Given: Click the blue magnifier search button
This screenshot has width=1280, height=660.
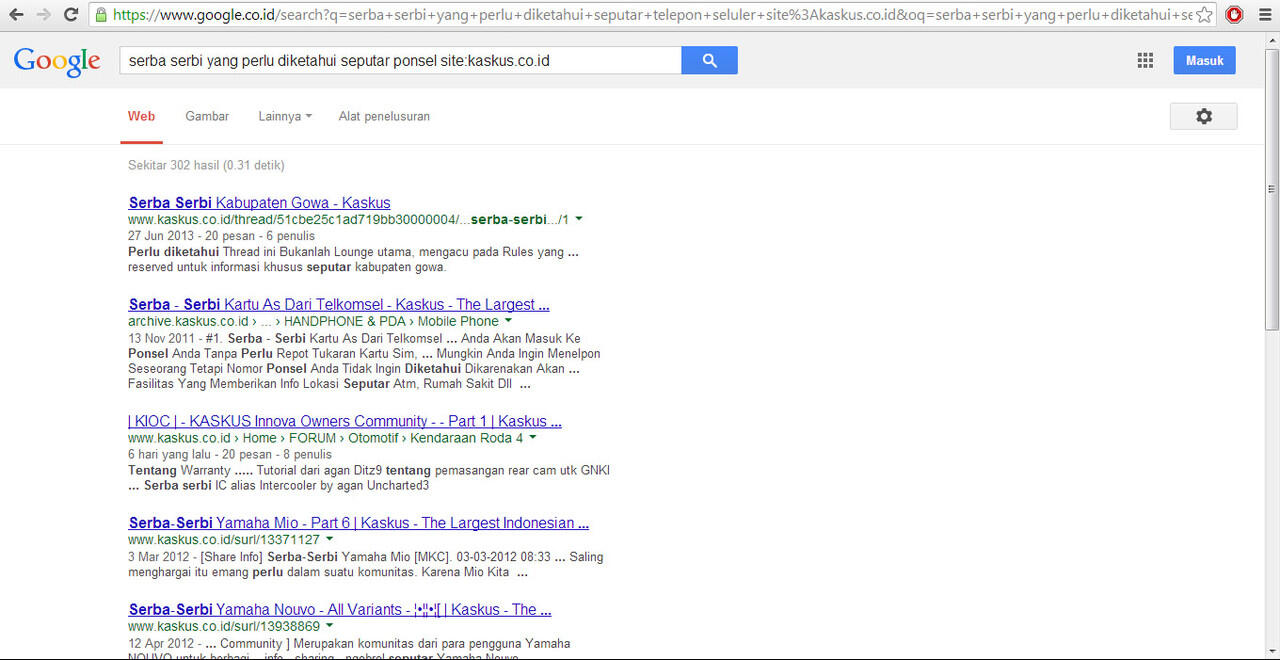Looking at the screenshot, I should pyautogui.click(x=710, y=60).
